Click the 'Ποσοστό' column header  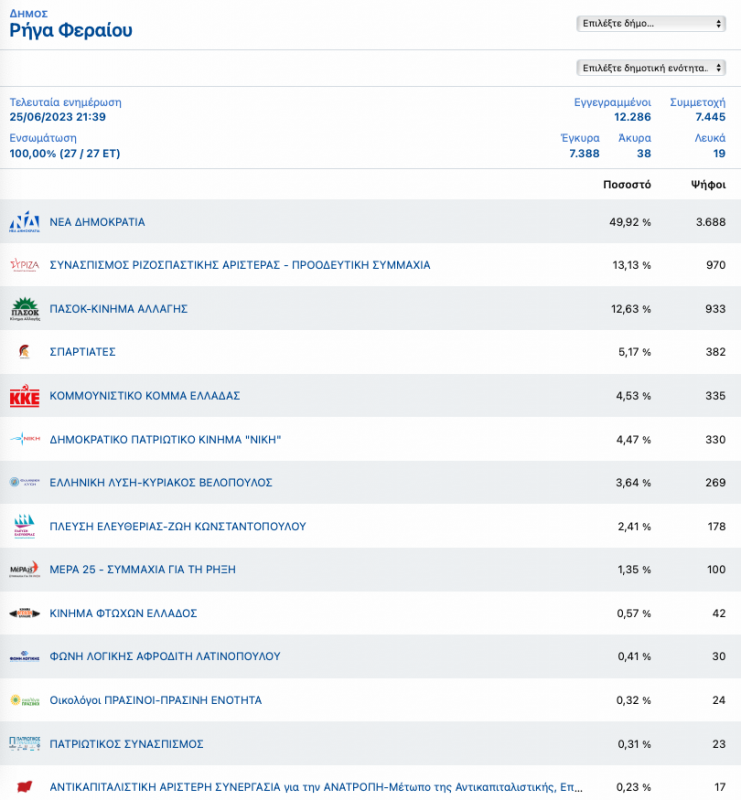point(627,185)
